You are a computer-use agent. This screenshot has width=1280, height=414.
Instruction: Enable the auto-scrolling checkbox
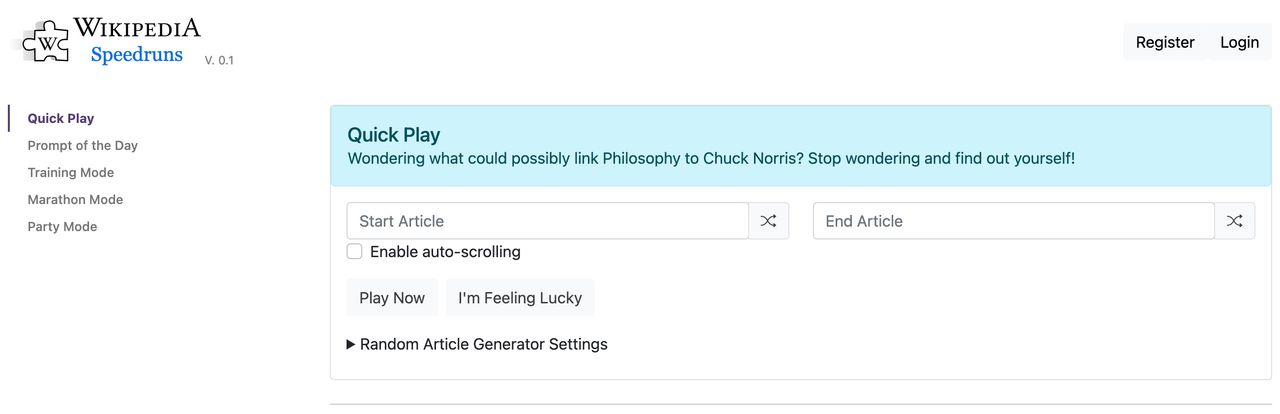click(354, 252)
